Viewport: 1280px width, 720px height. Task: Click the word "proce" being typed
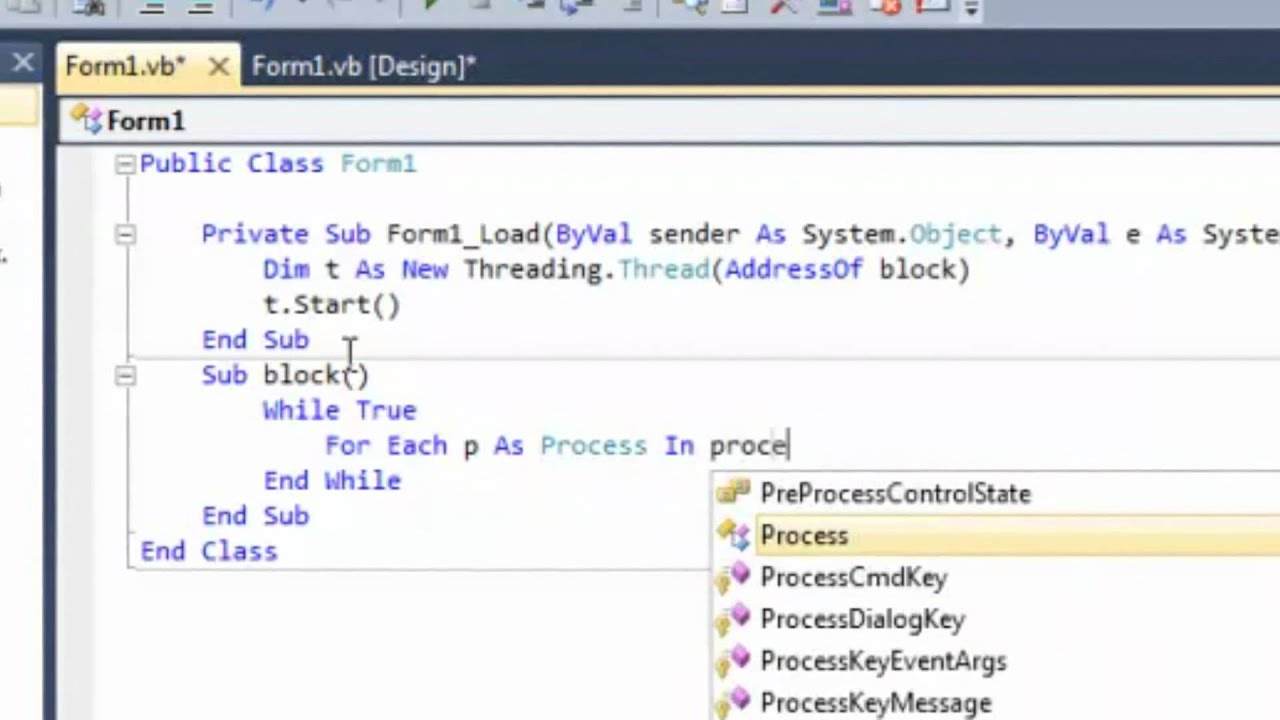[749, 446]
